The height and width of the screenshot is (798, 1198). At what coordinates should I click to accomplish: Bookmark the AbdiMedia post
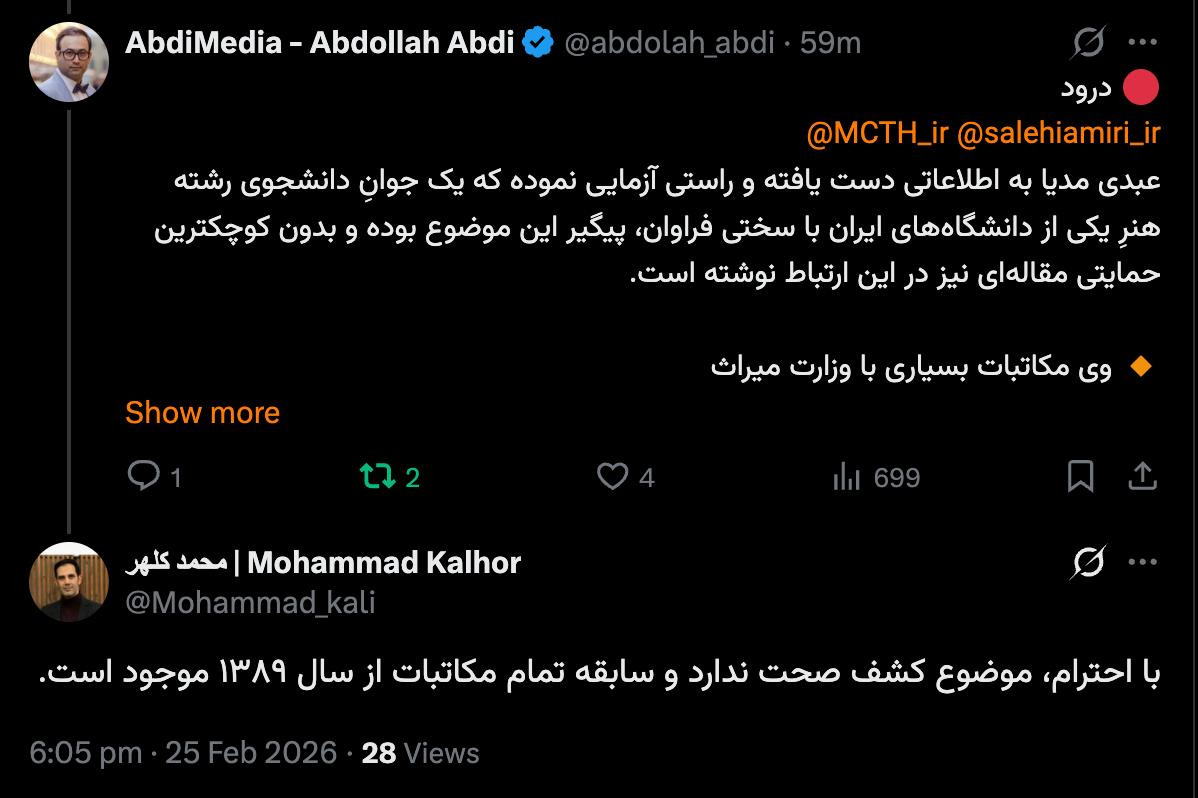(x=1080, y=477)
